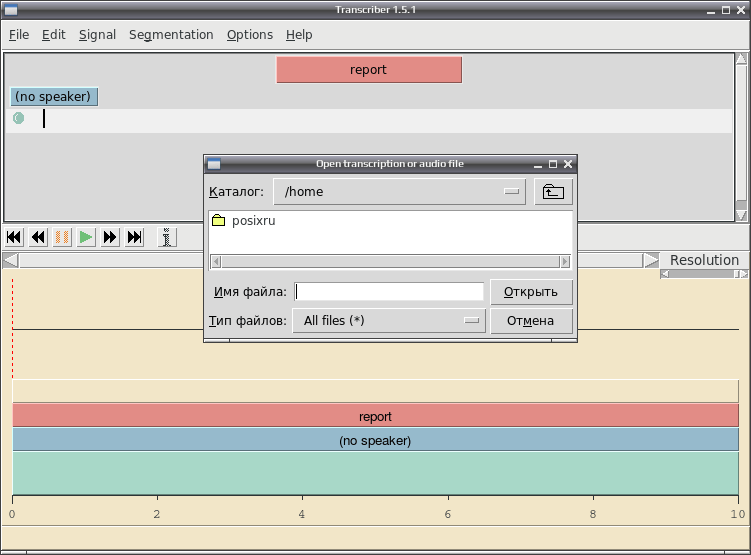Open the File menu

[x=19, y=34]
